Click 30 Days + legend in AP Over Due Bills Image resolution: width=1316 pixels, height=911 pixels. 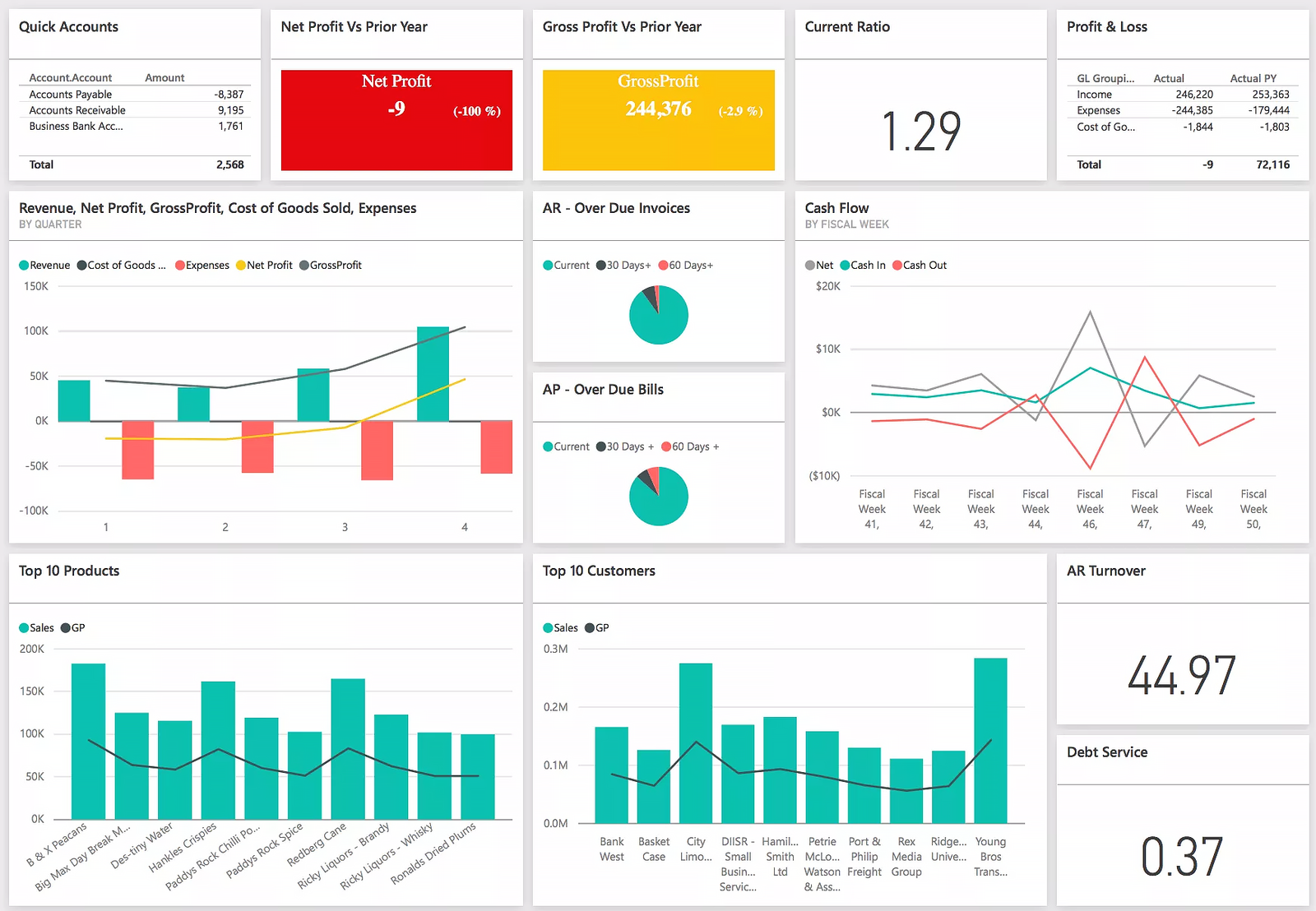[601, 447]
